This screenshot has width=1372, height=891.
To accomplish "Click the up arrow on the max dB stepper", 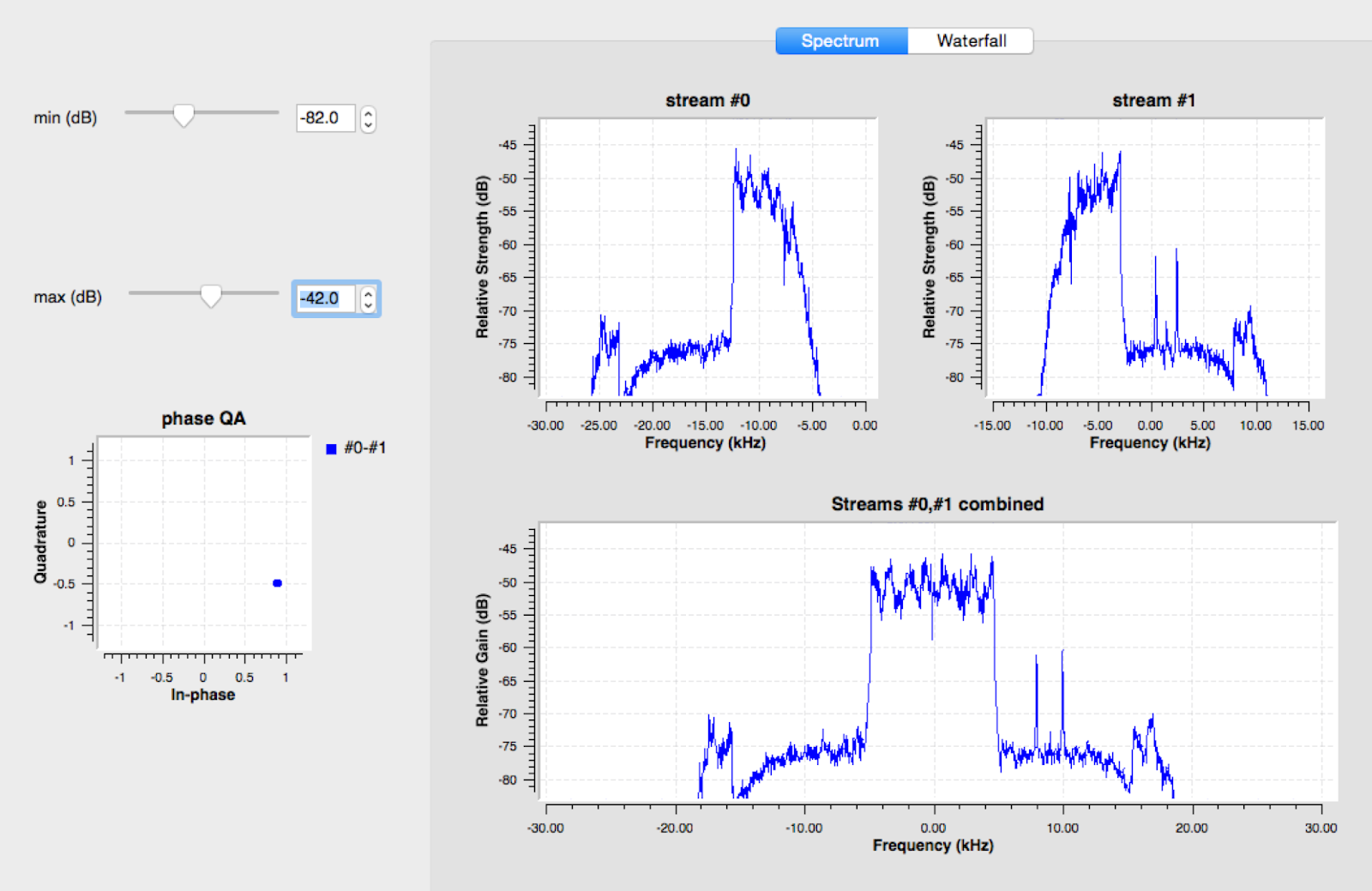I will (x=367, y=294).
